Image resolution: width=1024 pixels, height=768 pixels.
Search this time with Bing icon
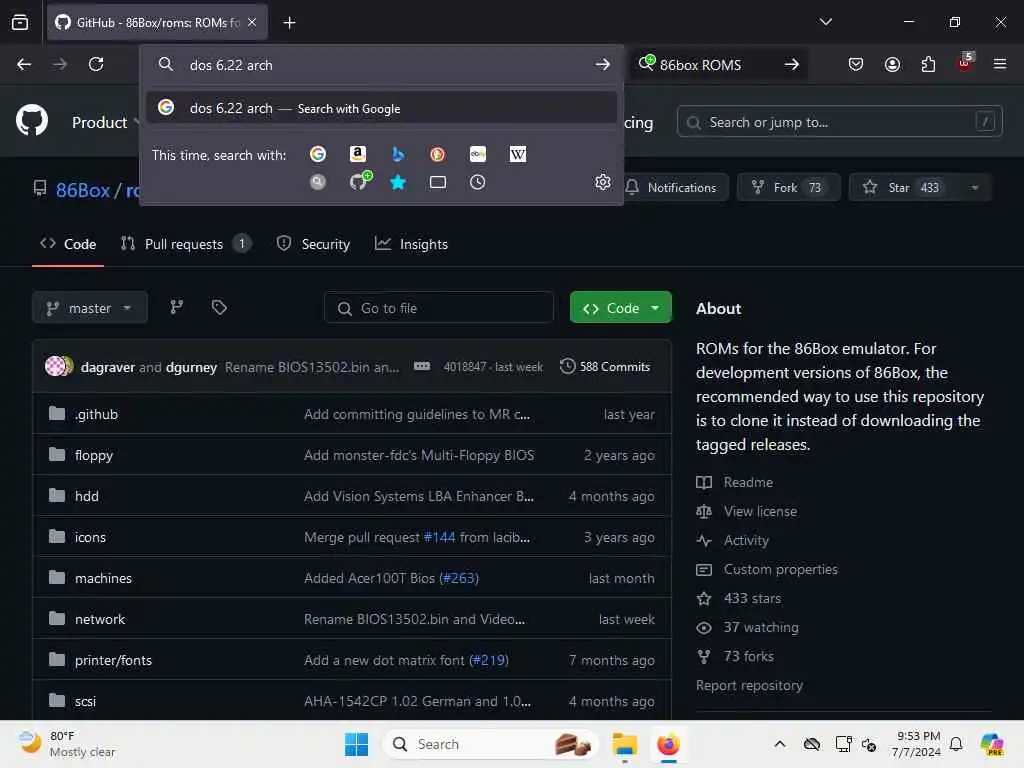click(x=398, y=154)
